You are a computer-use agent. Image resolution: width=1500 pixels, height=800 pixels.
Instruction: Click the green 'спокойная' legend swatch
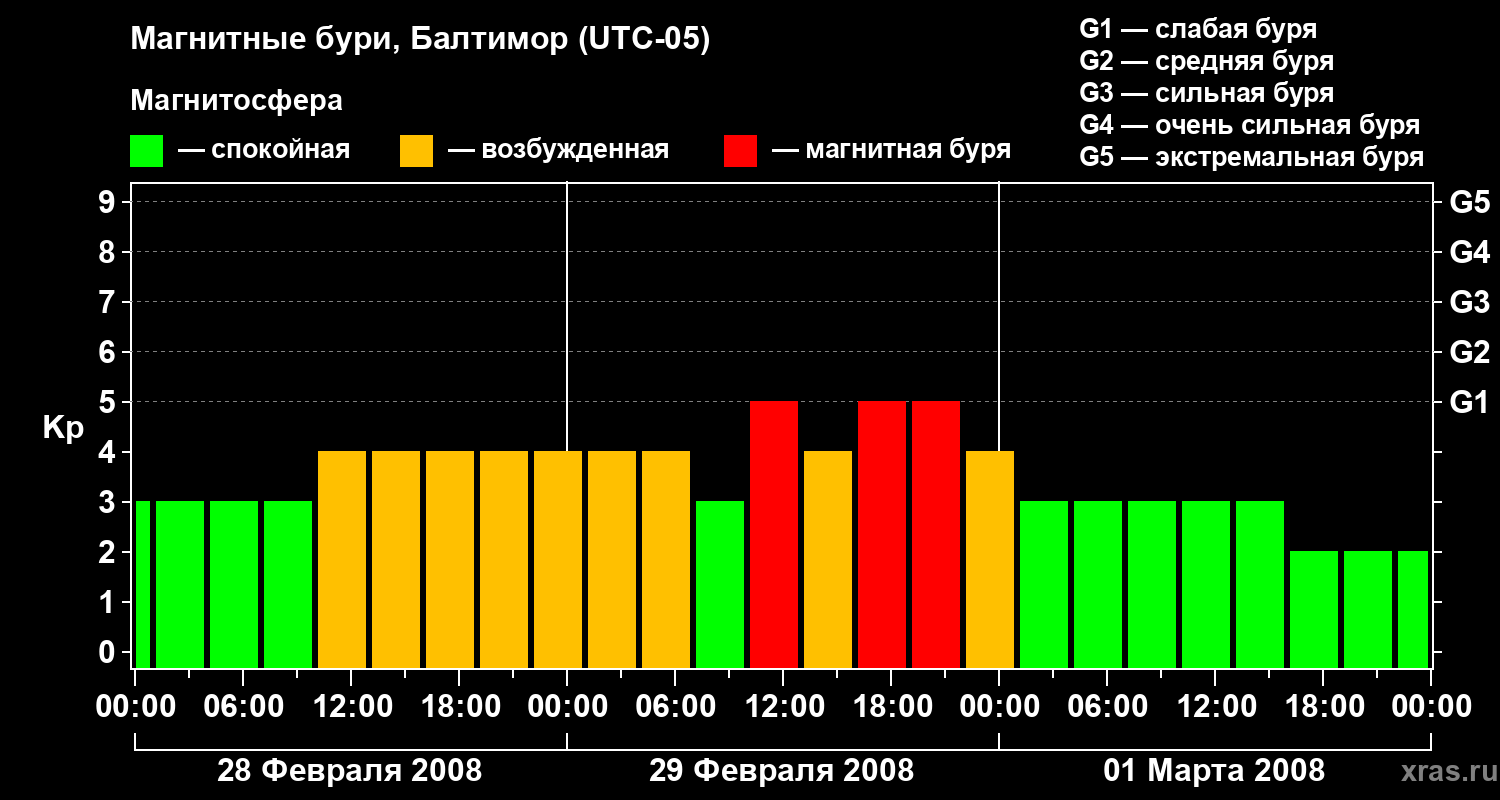coord(146,151)
